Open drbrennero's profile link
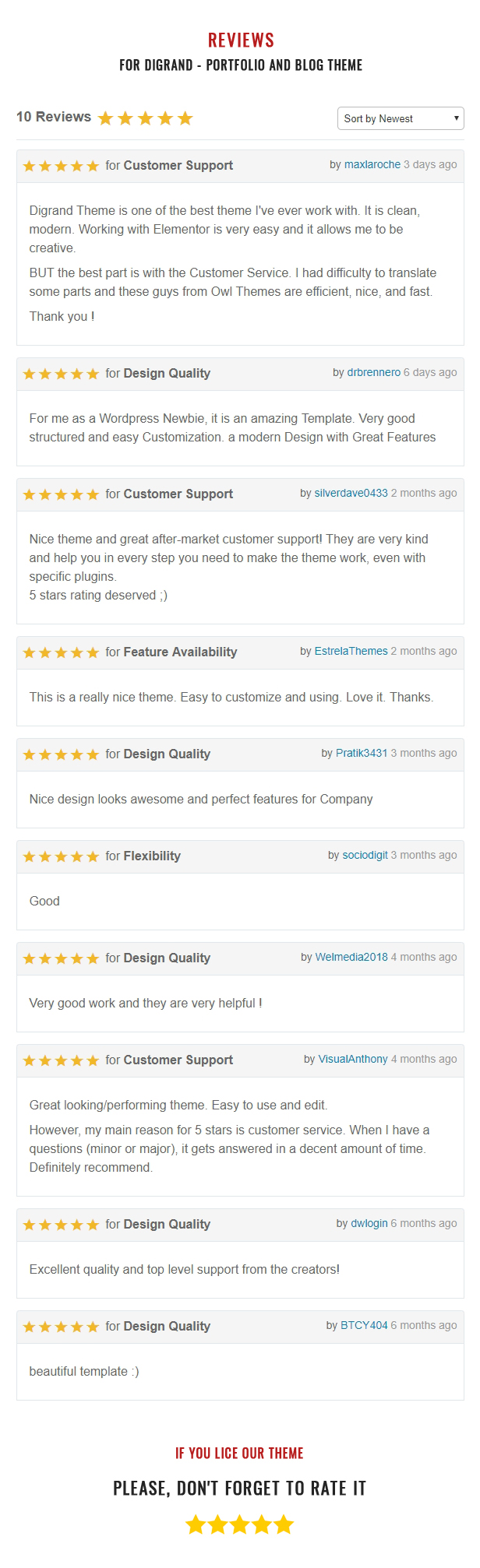Image resolution: width=480 pixels, height=1568 pixels. (374, 372)
